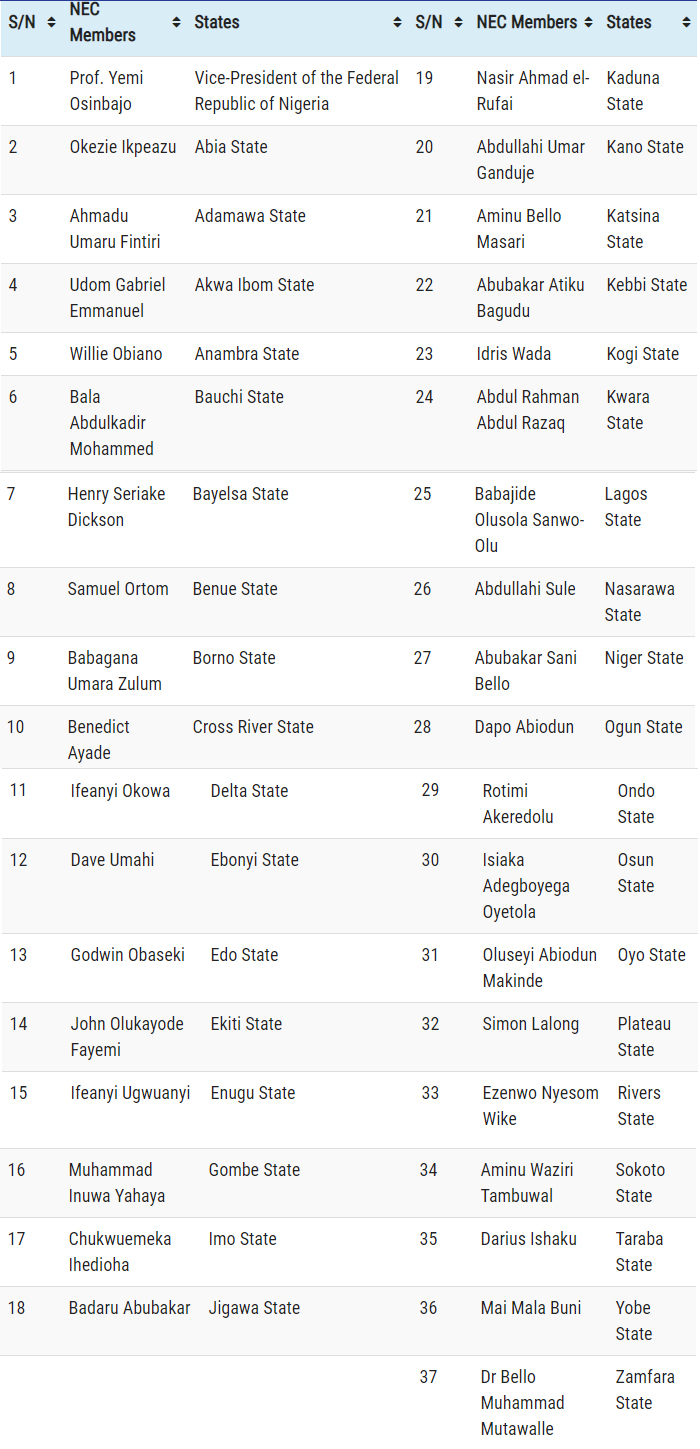Click the Akwa Ibom State cell

254,285
